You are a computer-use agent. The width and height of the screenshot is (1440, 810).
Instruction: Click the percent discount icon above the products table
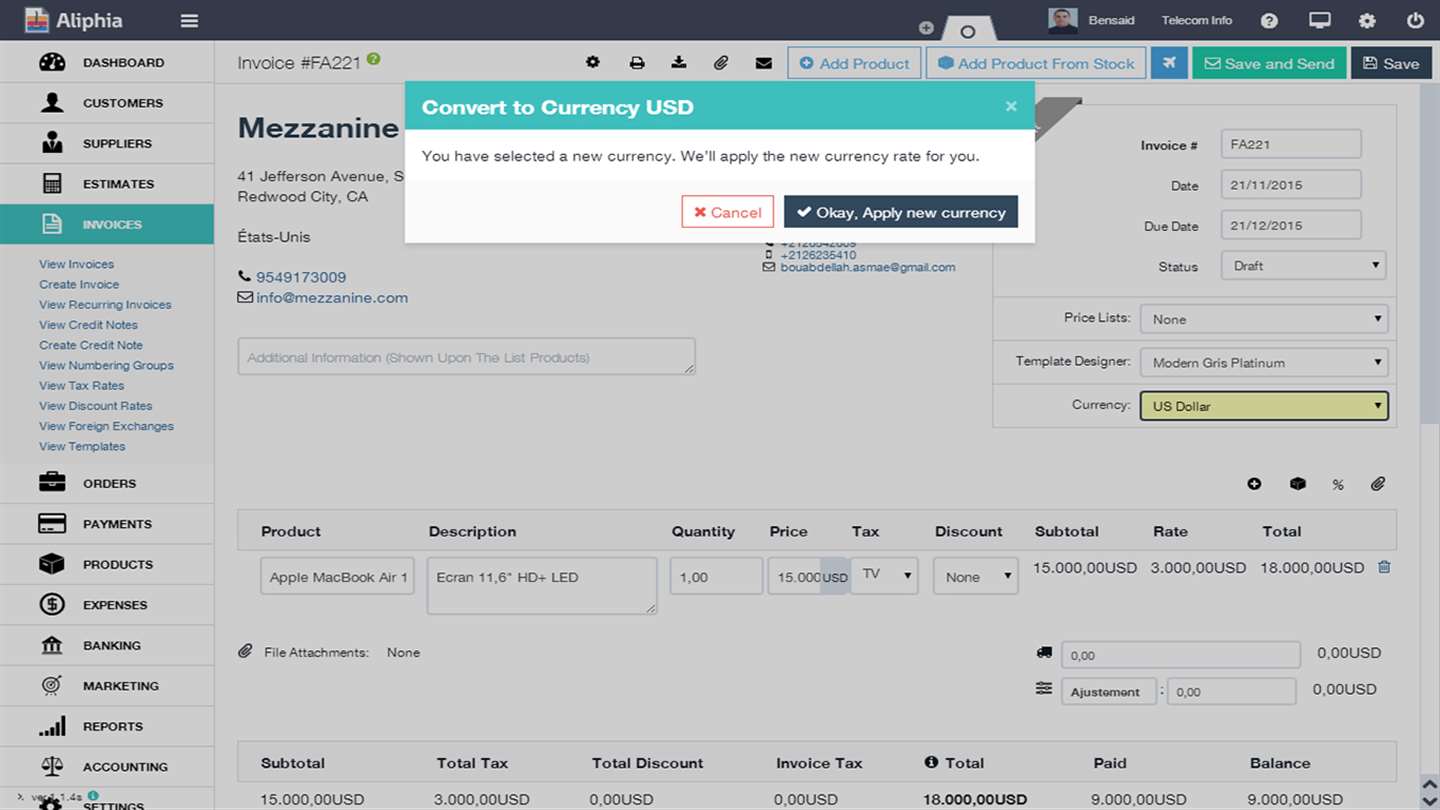1338,485
